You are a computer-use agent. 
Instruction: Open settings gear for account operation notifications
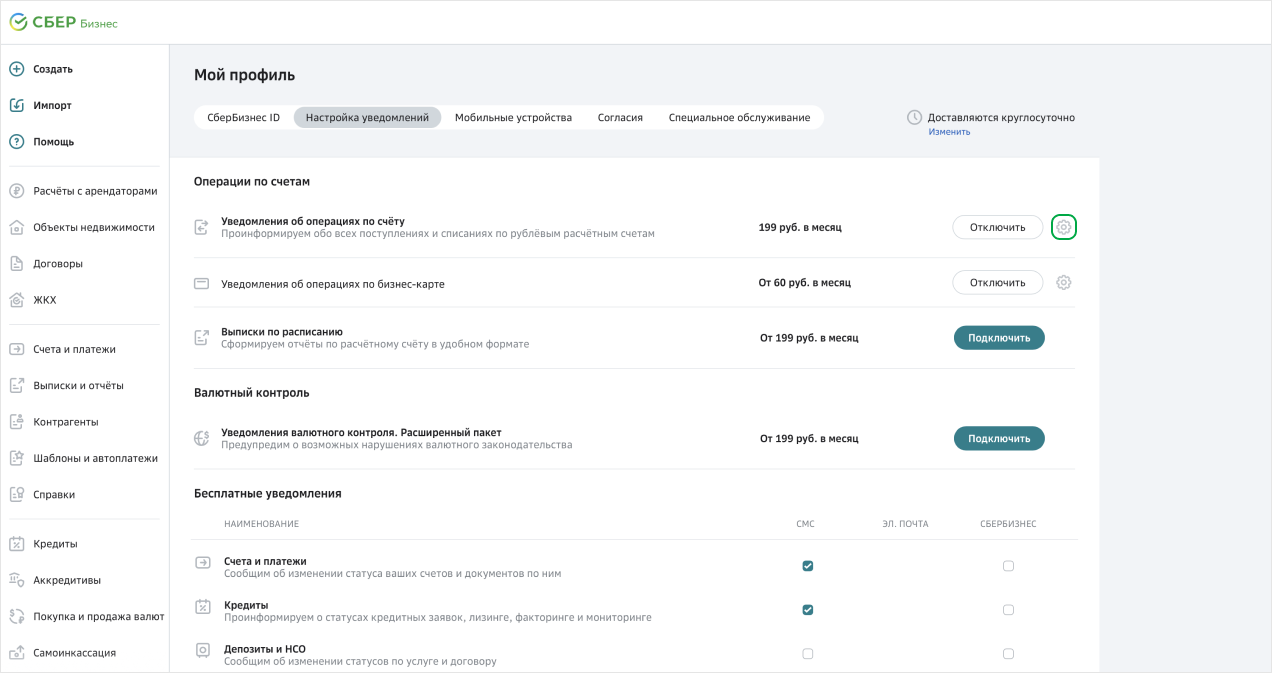(x=1064, y=227)
